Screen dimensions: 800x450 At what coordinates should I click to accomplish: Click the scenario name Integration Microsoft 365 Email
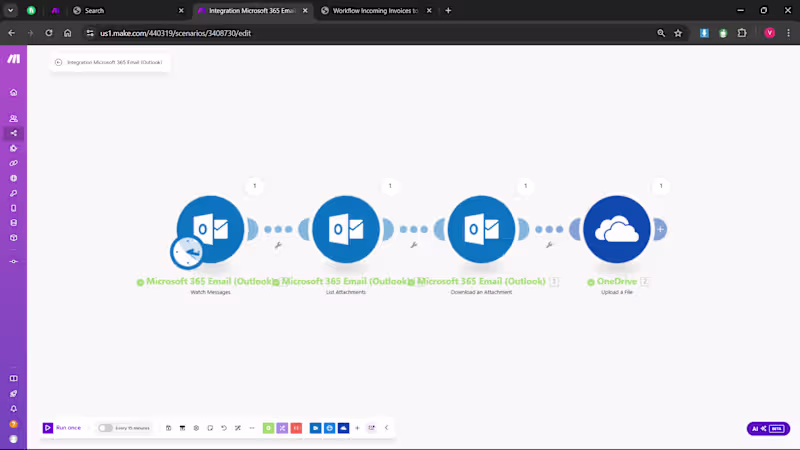[115, 62]
